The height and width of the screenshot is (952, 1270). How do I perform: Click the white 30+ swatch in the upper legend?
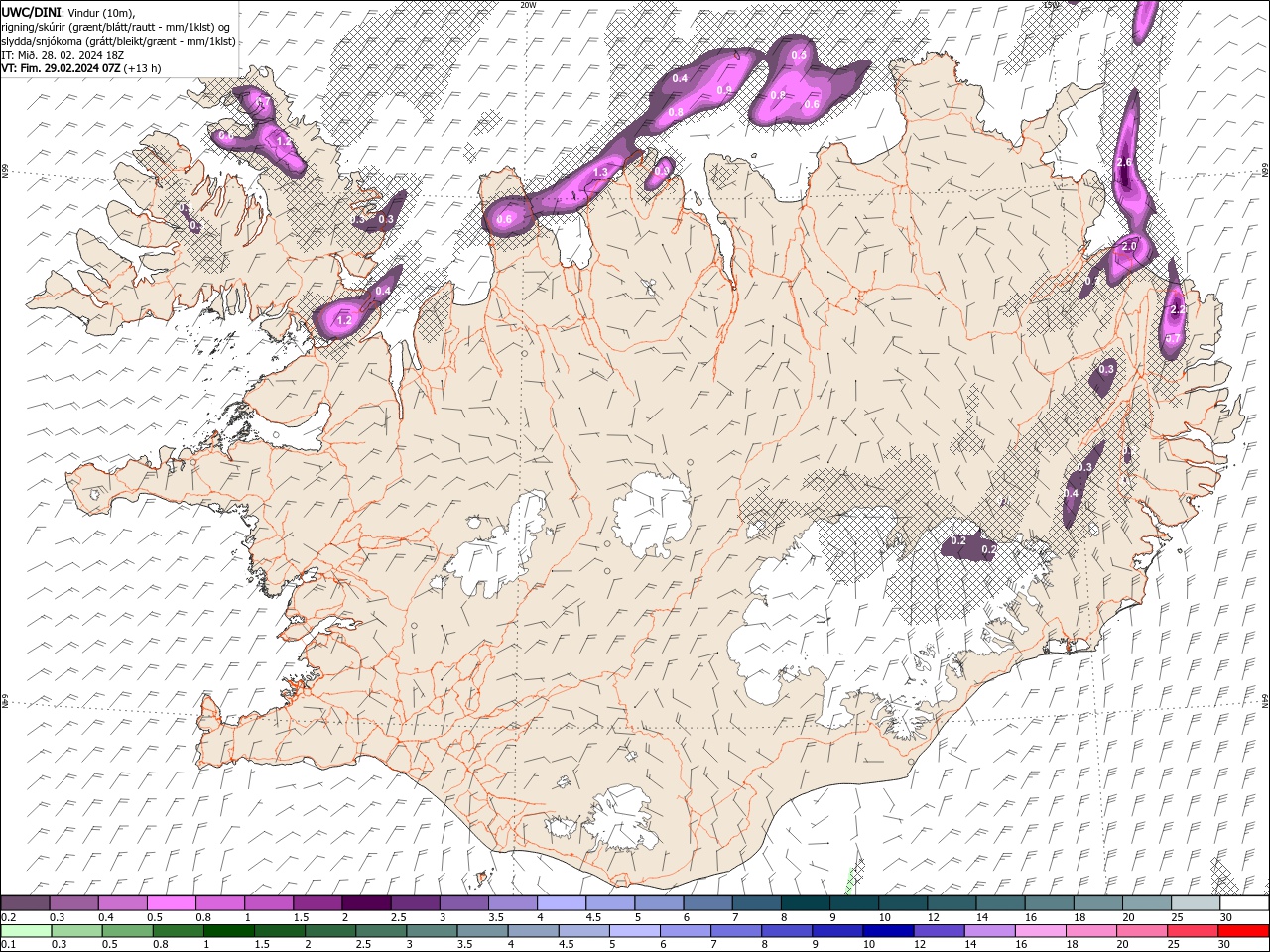click(x=1244, y=903)
